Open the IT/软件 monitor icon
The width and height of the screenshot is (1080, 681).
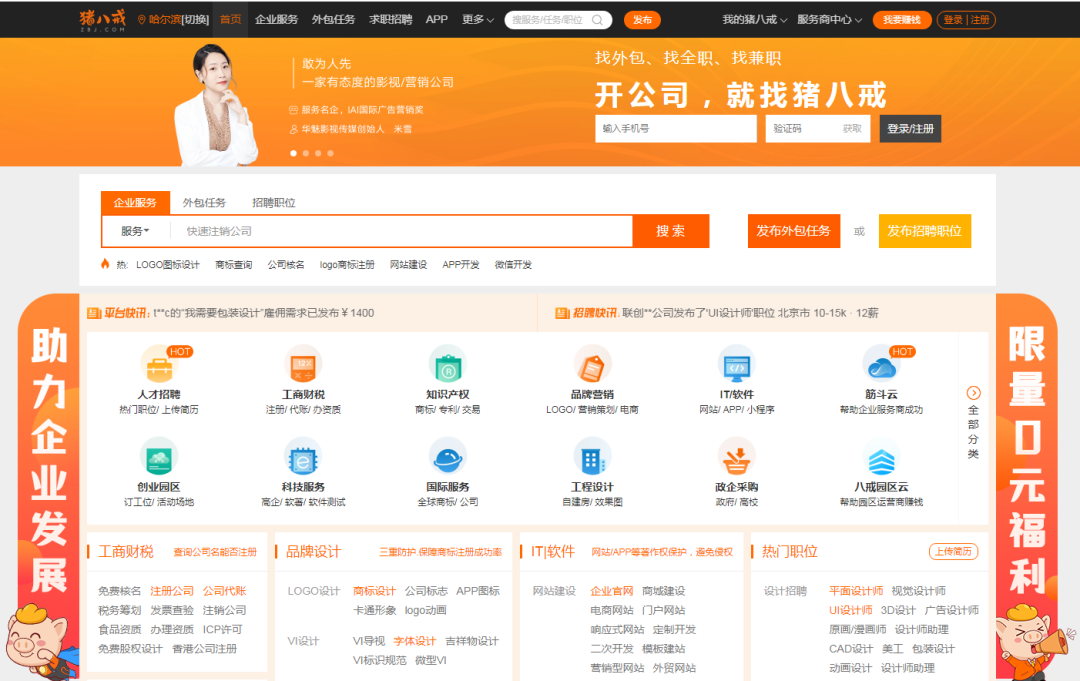(737, 364)
